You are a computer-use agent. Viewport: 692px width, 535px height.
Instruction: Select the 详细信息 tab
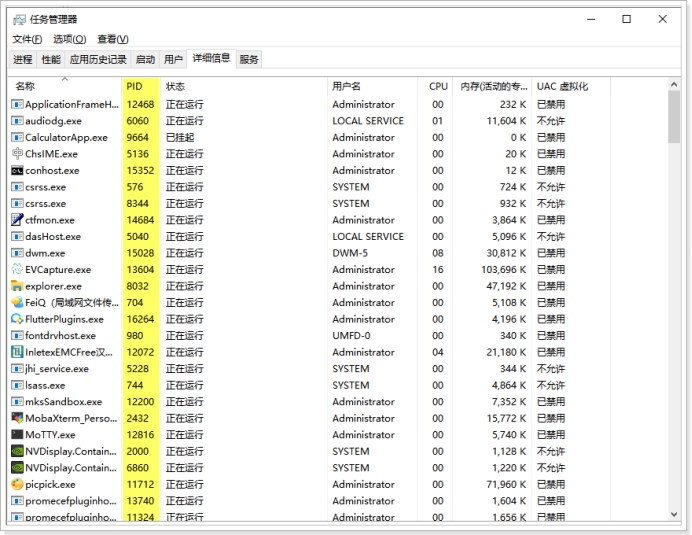point(211,58)
